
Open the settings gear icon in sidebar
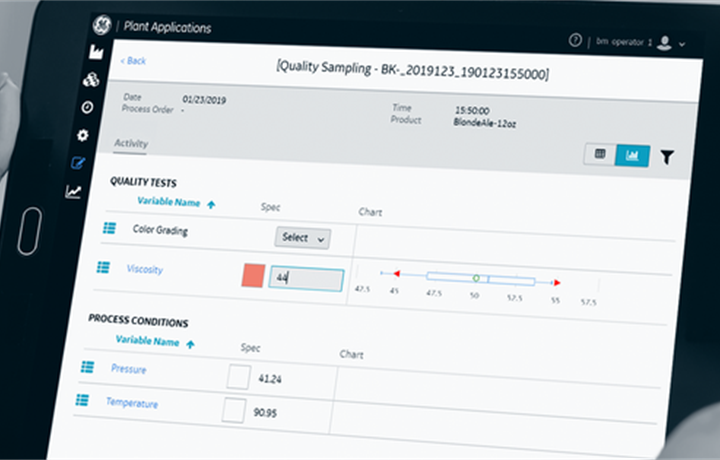(x=83, y=135)
